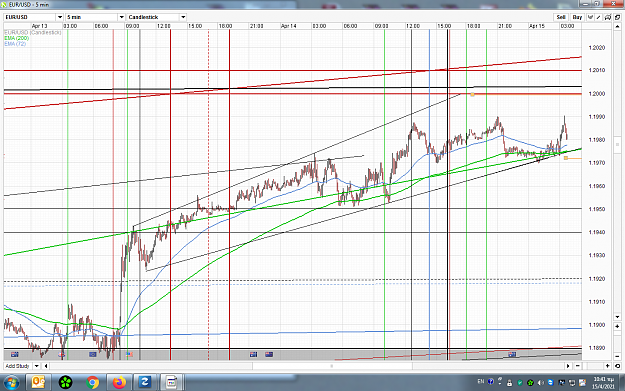
Task: Open the Add Study button
Action: coord(18,366)
